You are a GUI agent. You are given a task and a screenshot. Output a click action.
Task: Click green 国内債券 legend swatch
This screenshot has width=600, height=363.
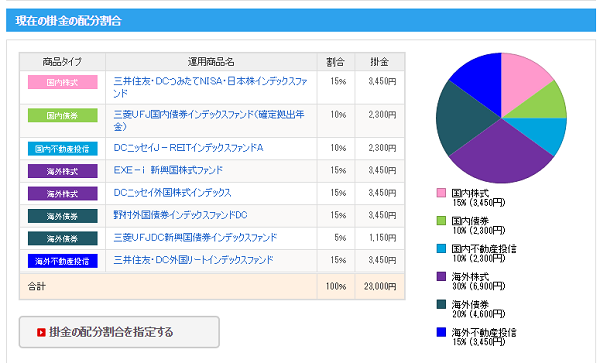(441, 220)
